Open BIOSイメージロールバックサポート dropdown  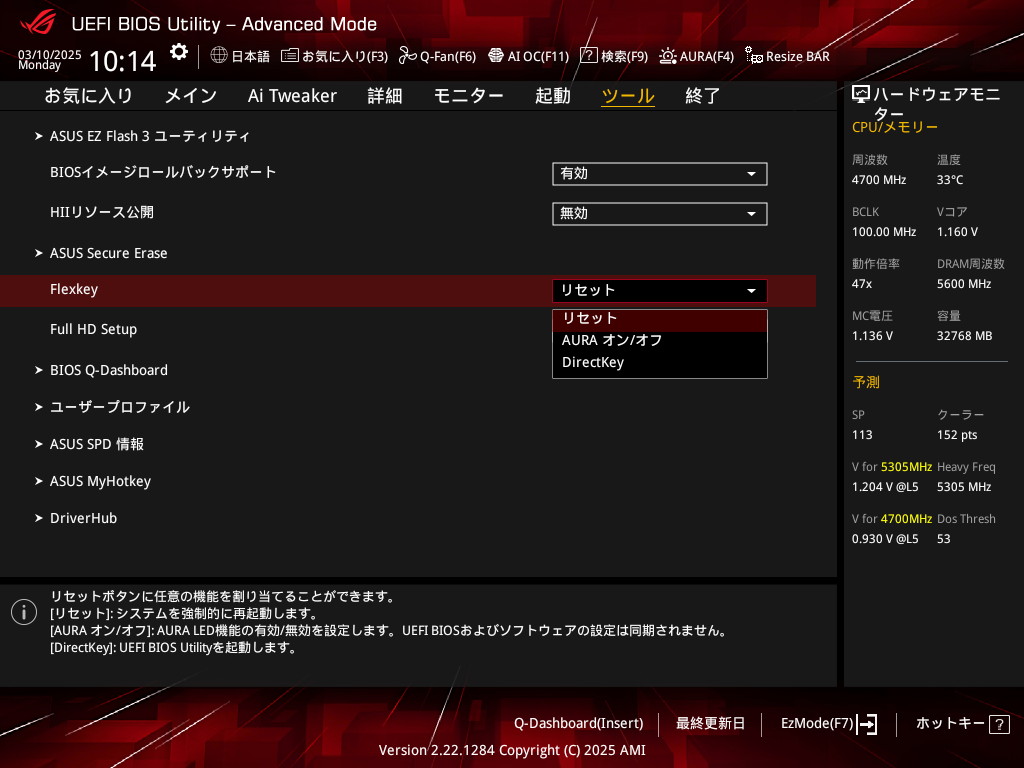[x=660, y=174]
